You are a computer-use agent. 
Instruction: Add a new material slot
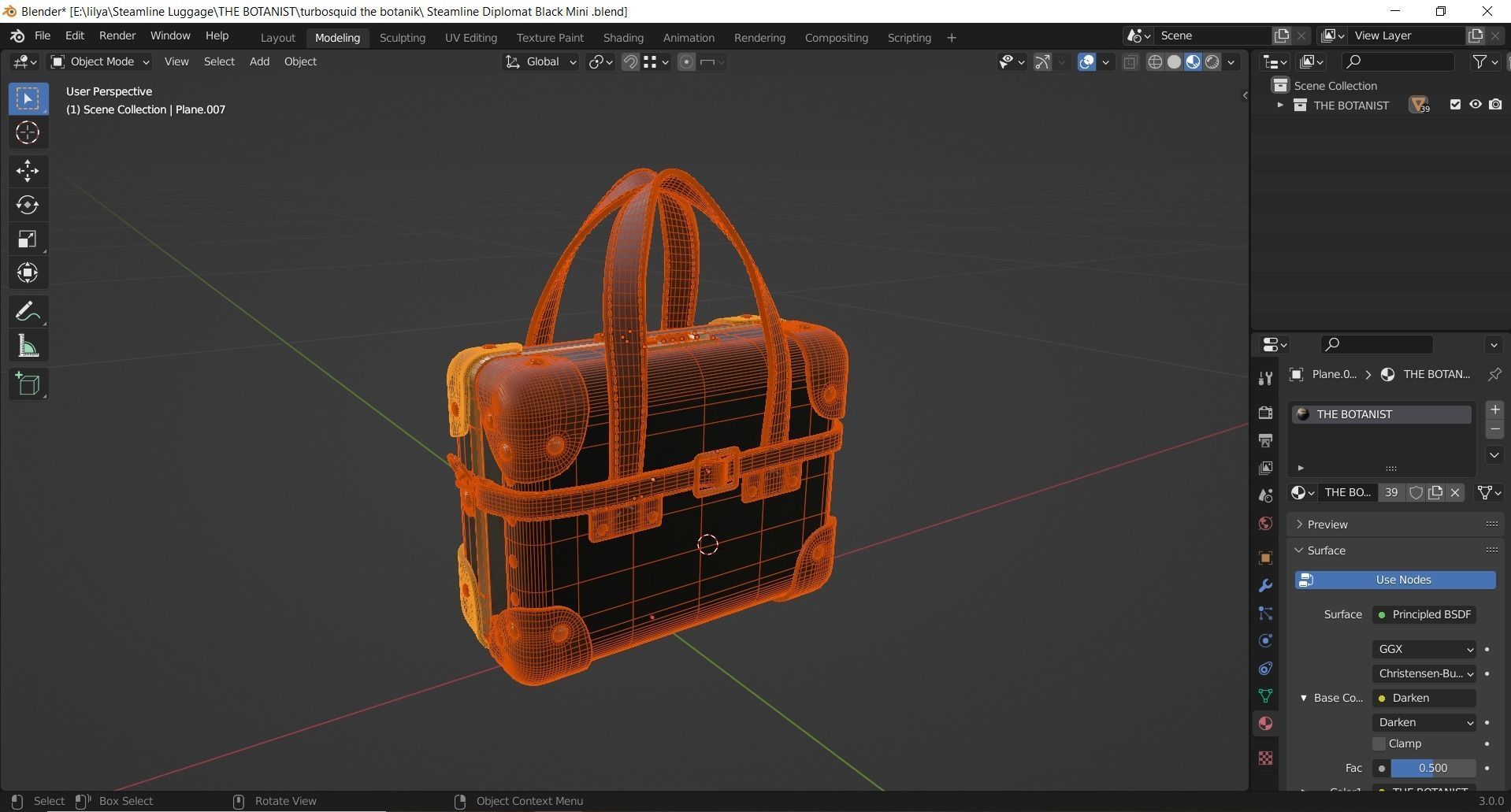coord(1494,410)
